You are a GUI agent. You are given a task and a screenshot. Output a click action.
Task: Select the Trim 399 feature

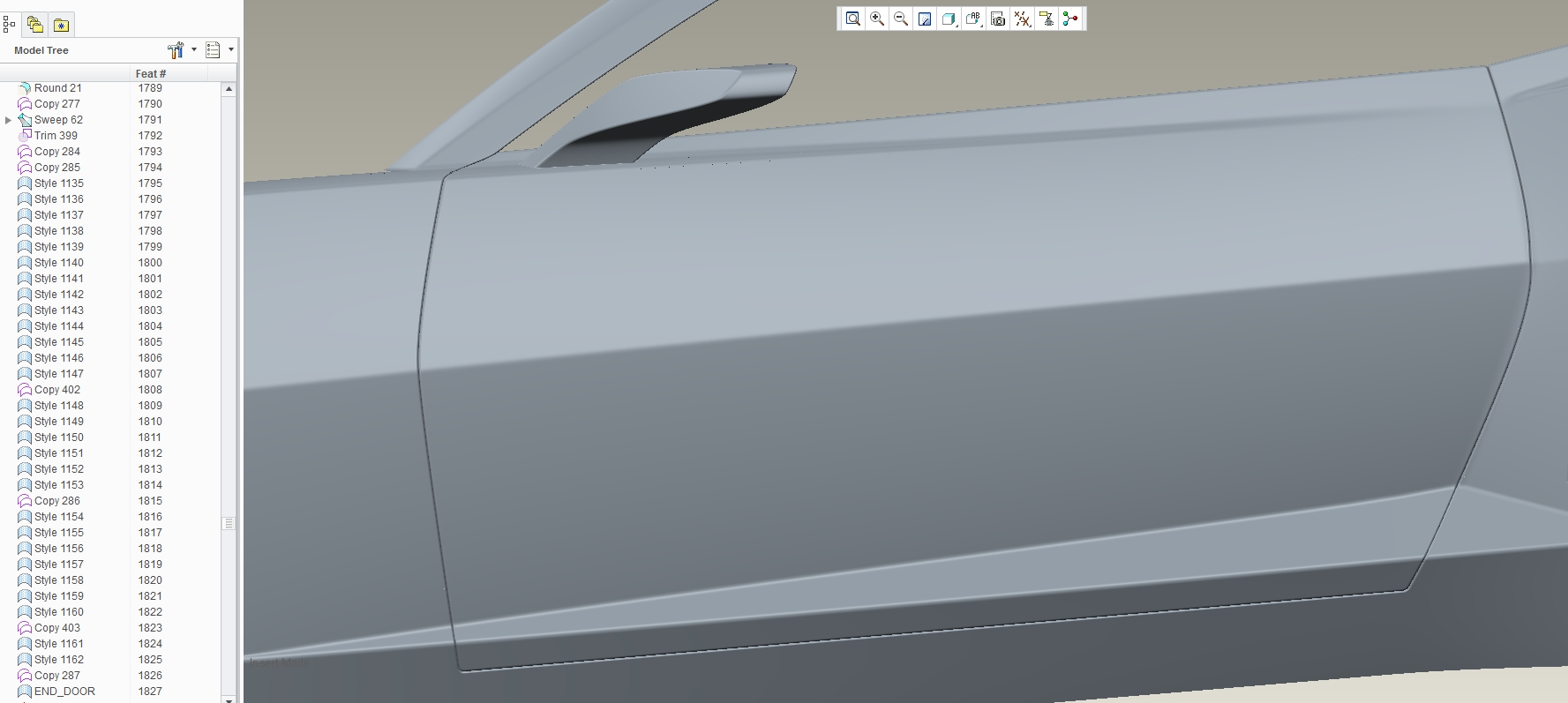tap(56, 136)
